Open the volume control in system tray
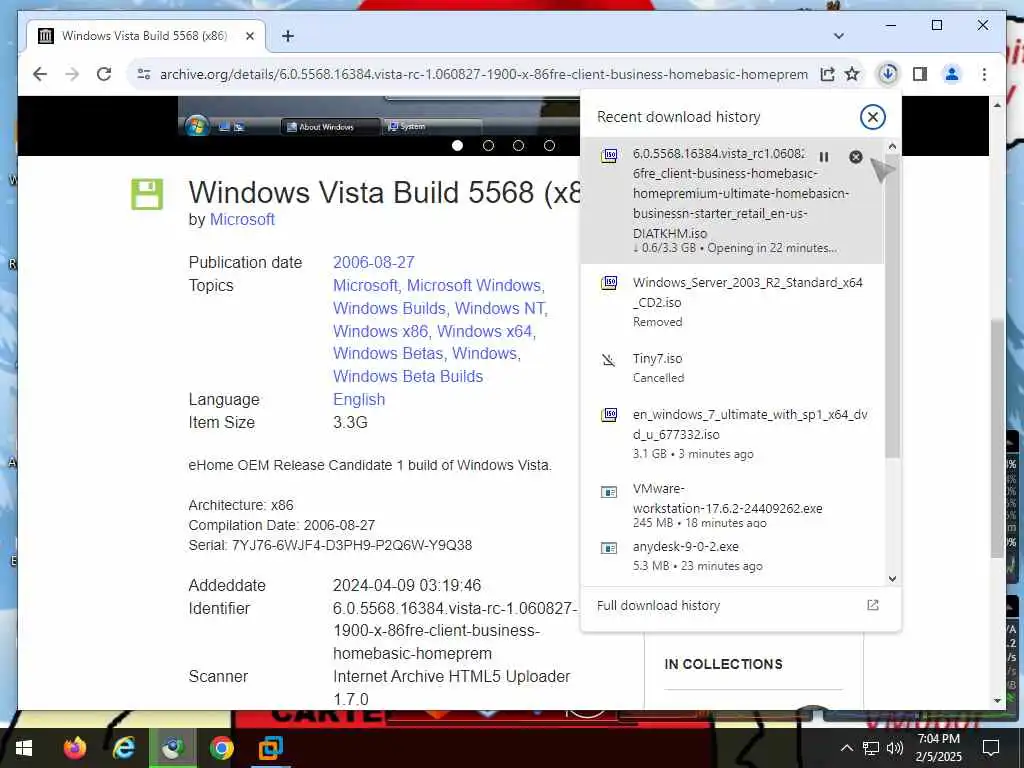 tap(895, 748)
